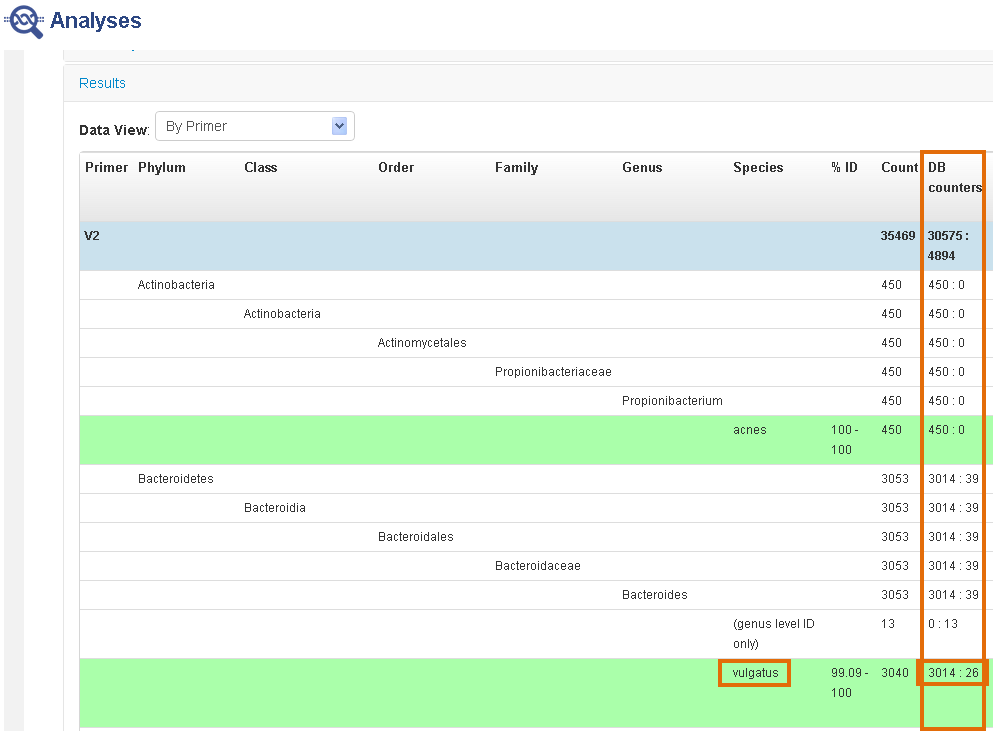This screenshot has width=993, height=731.
Task: Click the Data View dropdown arrow button
Action: pos(339,126)
